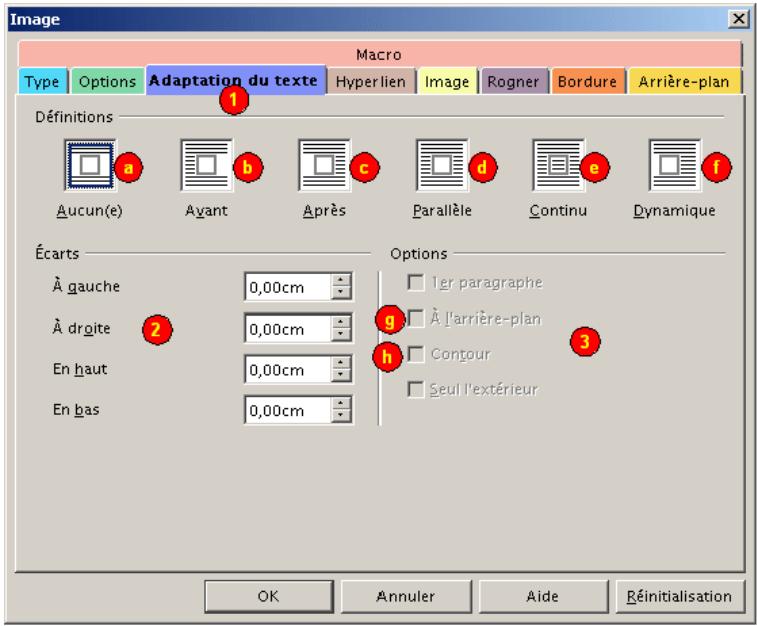Image resolution: width=757 pixels, height=626 pixels.
Task: Select the Parallèle wrap icon
Action: click(x=442, y=165)
